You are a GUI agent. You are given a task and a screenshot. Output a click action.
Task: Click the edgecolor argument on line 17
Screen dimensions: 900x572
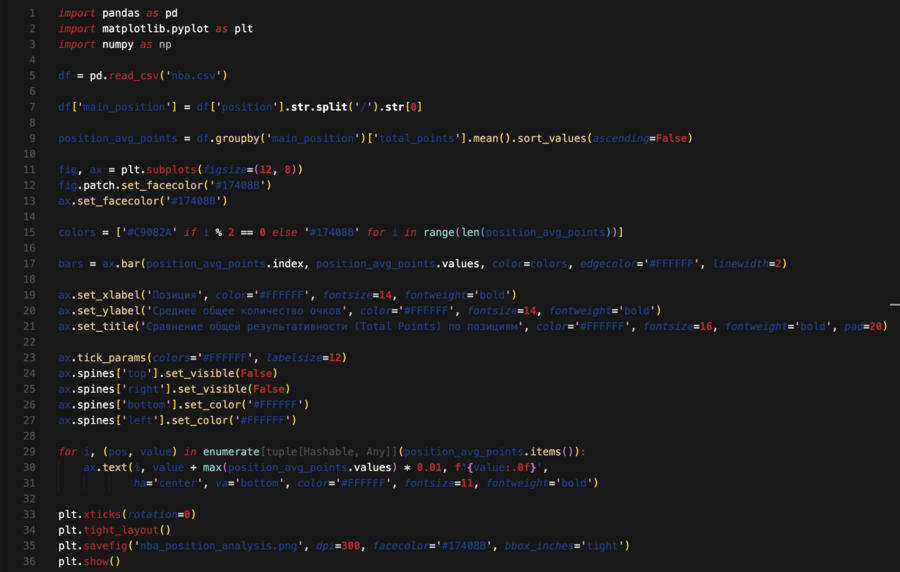click(x=608, y=263)
